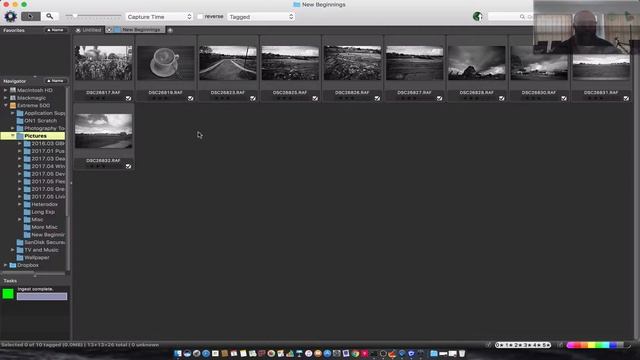The width and height of the screenshot is (640, 360).
Task: Untag DSC26828.RAF checkbox
Action: coord(502,98)
